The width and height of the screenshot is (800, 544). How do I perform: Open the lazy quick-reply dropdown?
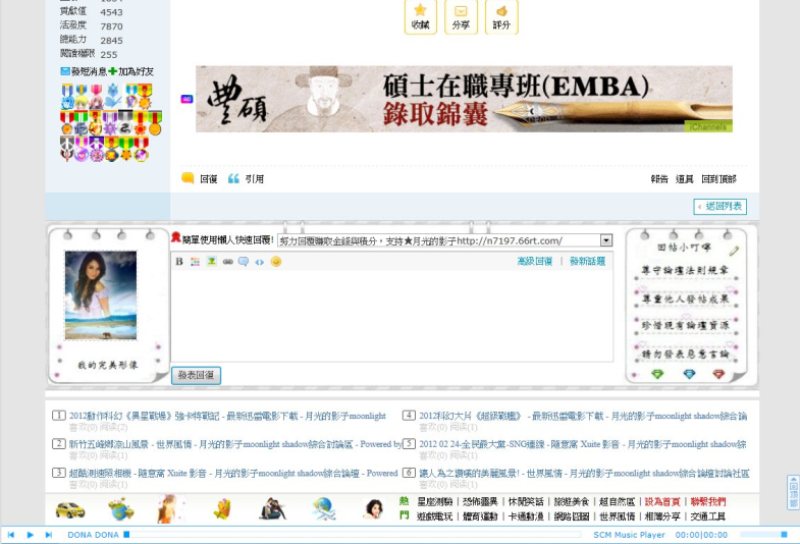click(x=606, y=240)
